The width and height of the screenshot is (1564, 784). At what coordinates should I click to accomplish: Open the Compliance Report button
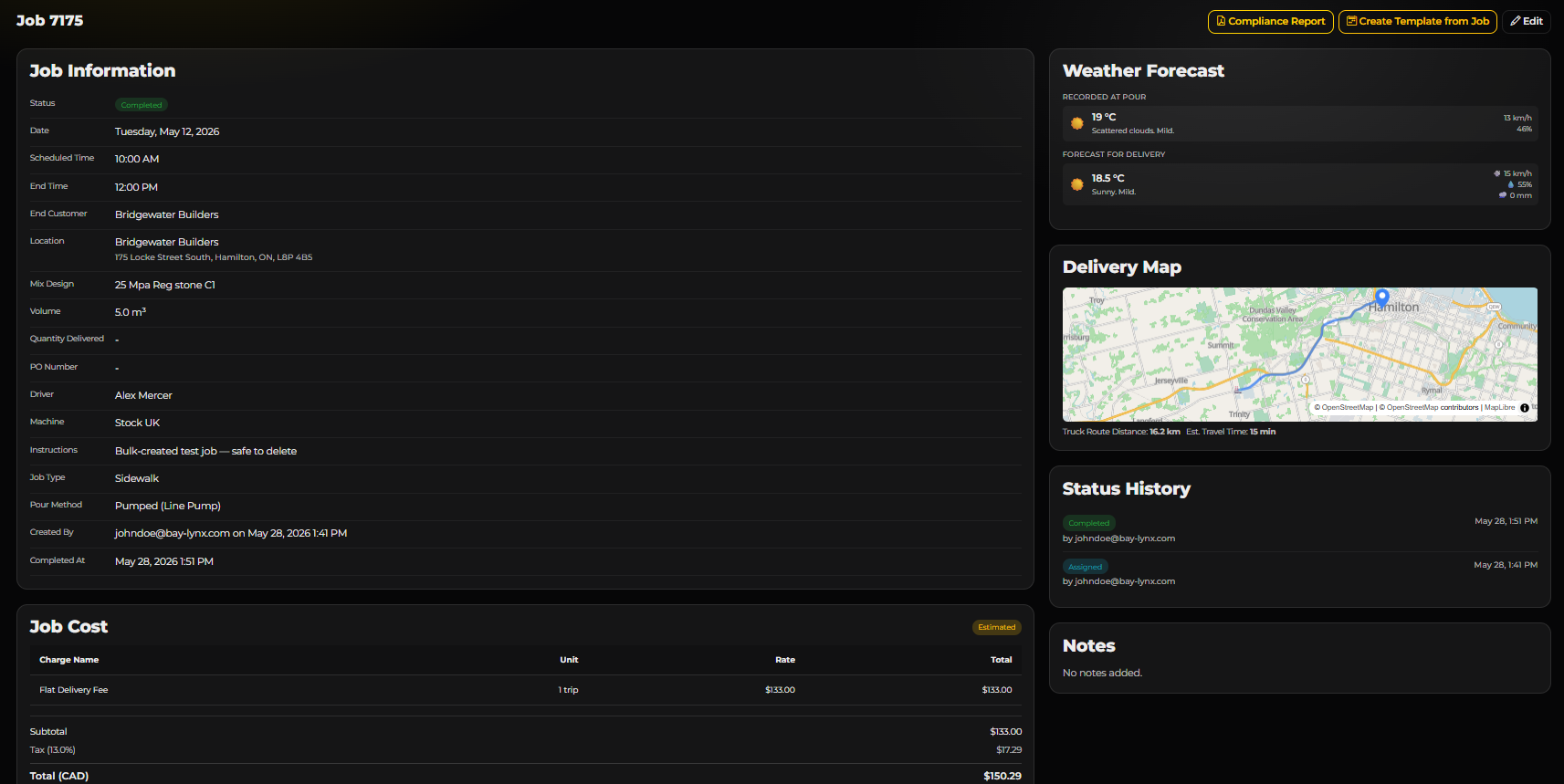(1270, 21)
